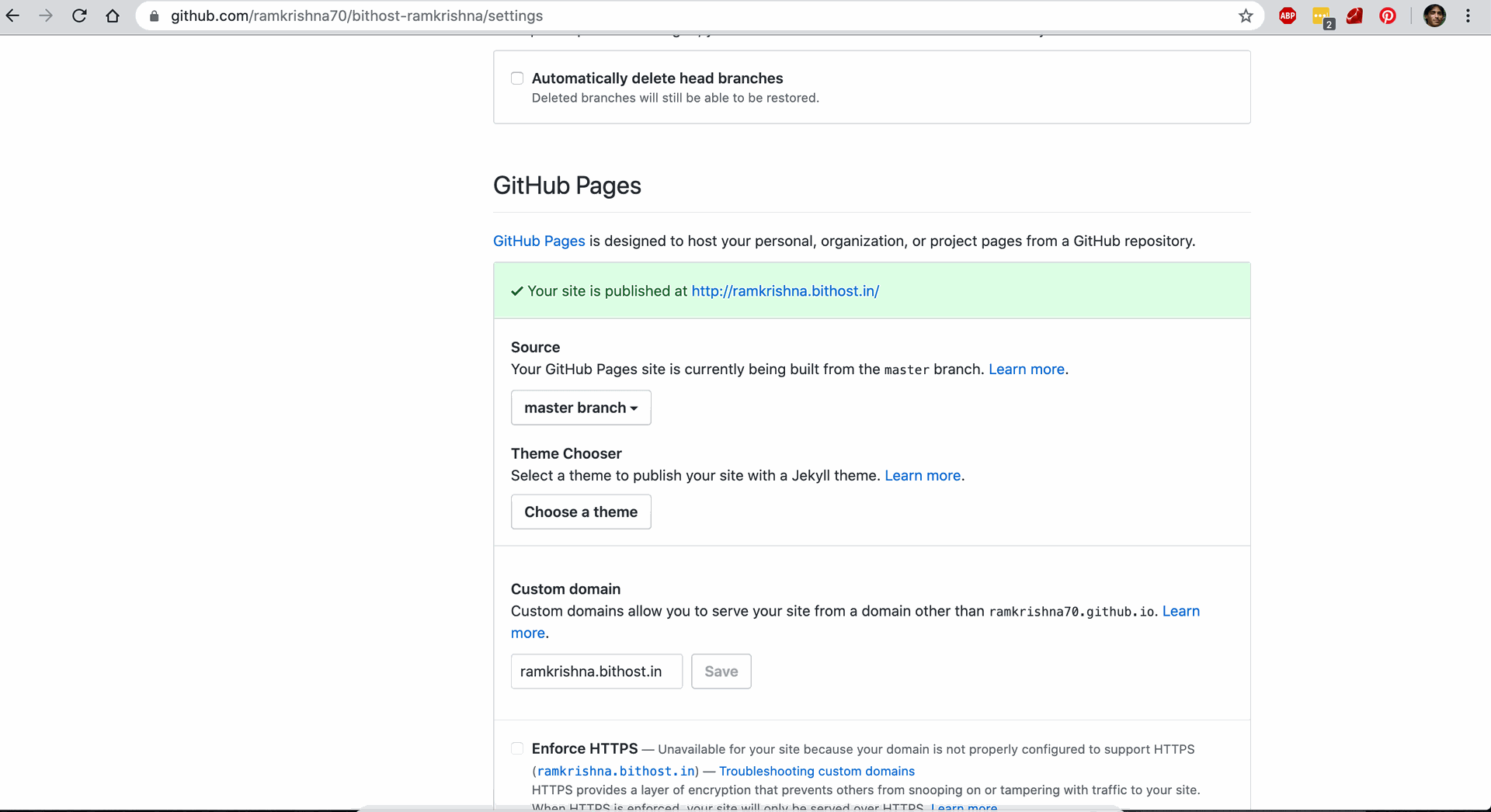The image size is (1491, 812).
Task: Open the browser home page icon
Action: click(x=113, y=16)
